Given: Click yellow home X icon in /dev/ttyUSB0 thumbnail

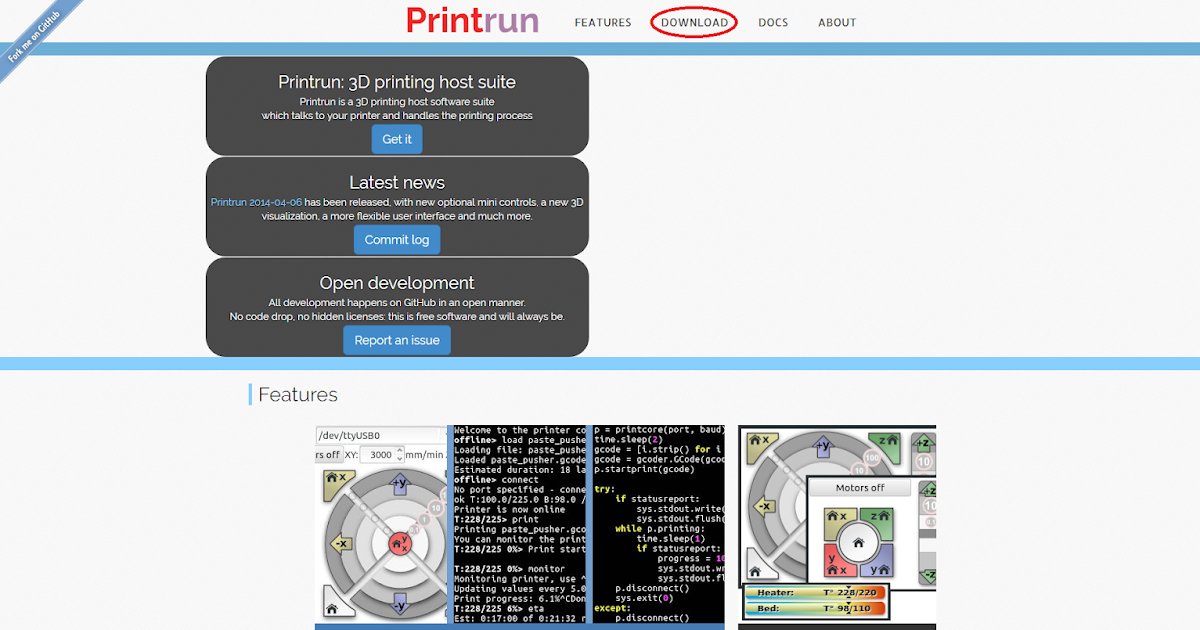Looking at the screenshot, I should (x=338, y=484).
